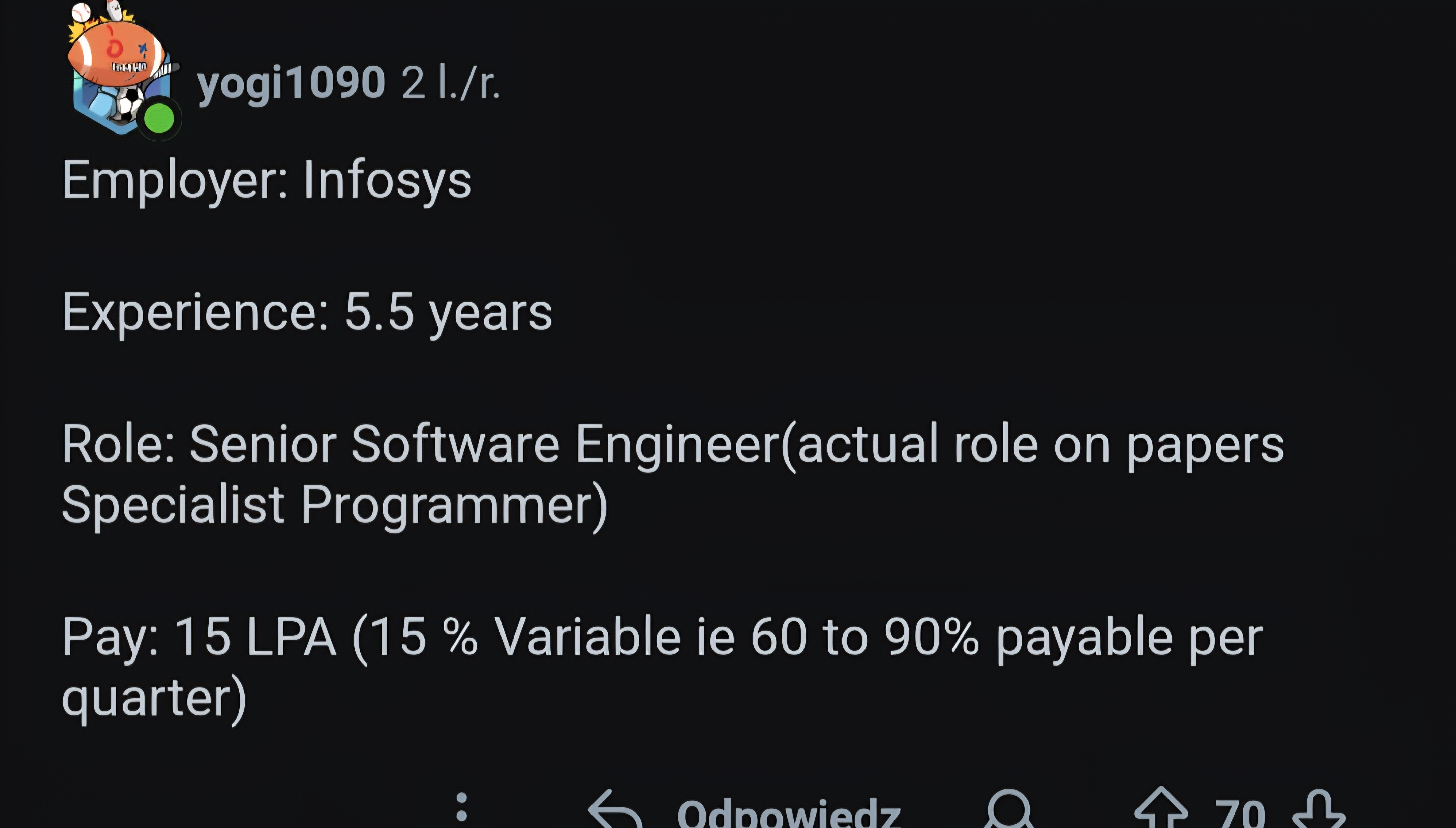The width and height of the screenshot is (1456, 828).
Task: Open the yogi1090 username profile link
Action: [x=291, y=83]
